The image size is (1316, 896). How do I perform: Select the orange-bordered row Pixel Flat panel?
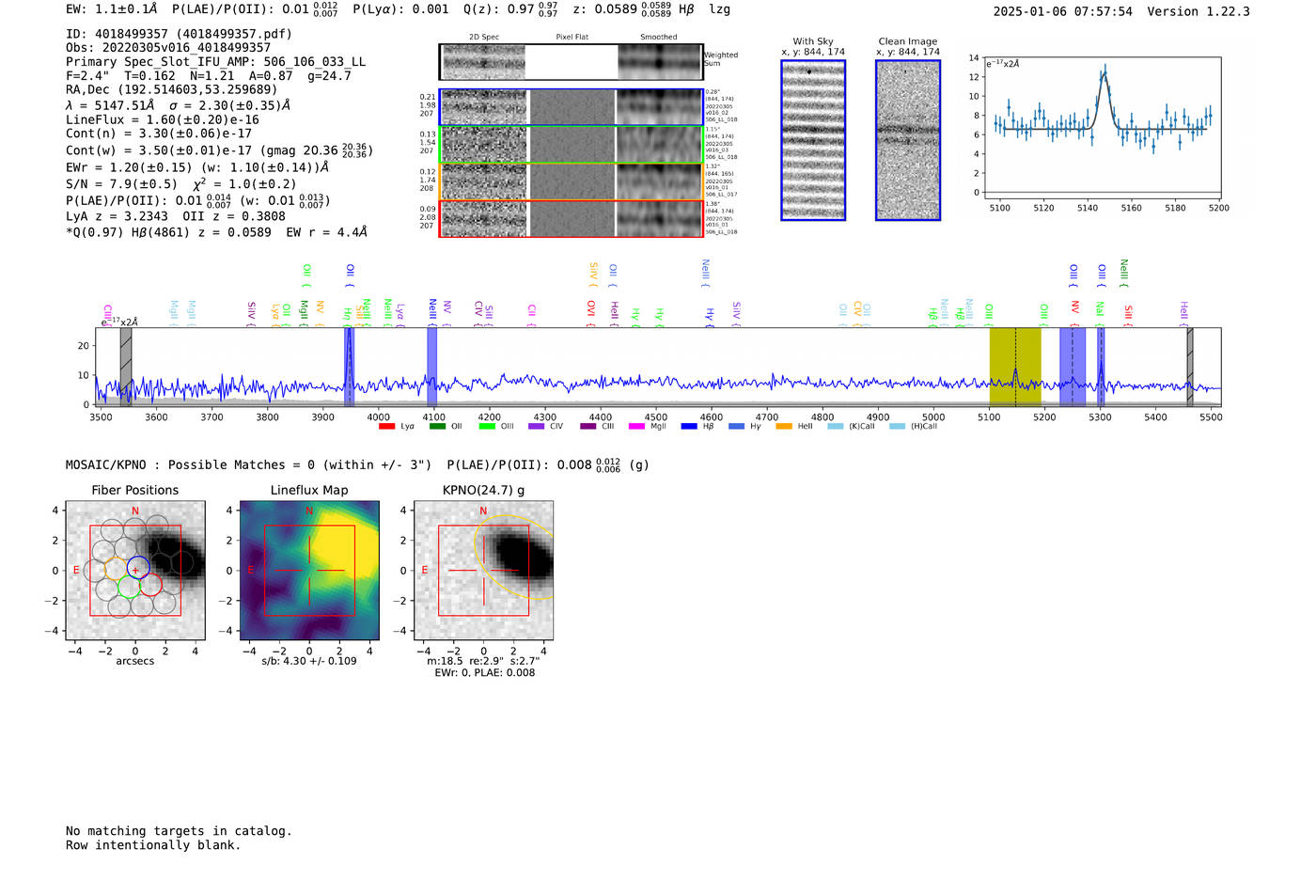[572, 181]
